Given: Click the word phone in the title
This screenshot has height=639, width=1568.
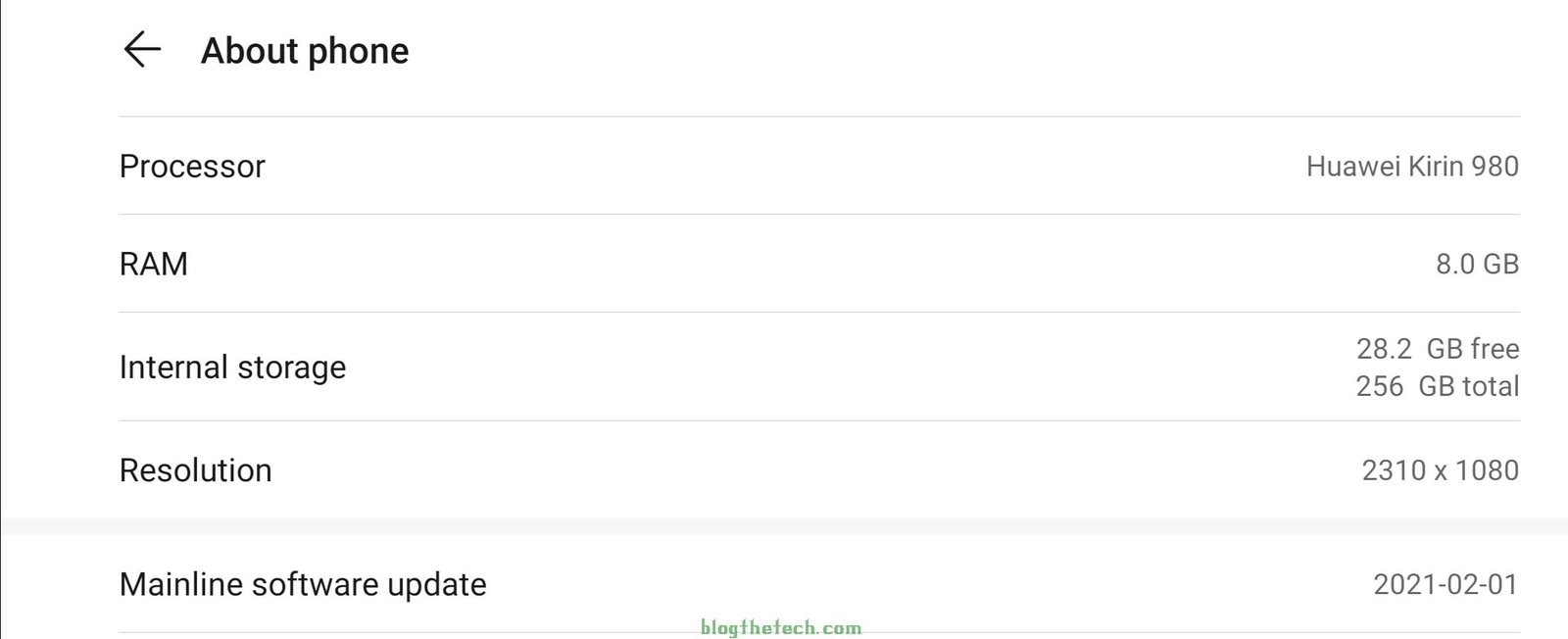Looking at the screenshot, I should tap(358, 51).
